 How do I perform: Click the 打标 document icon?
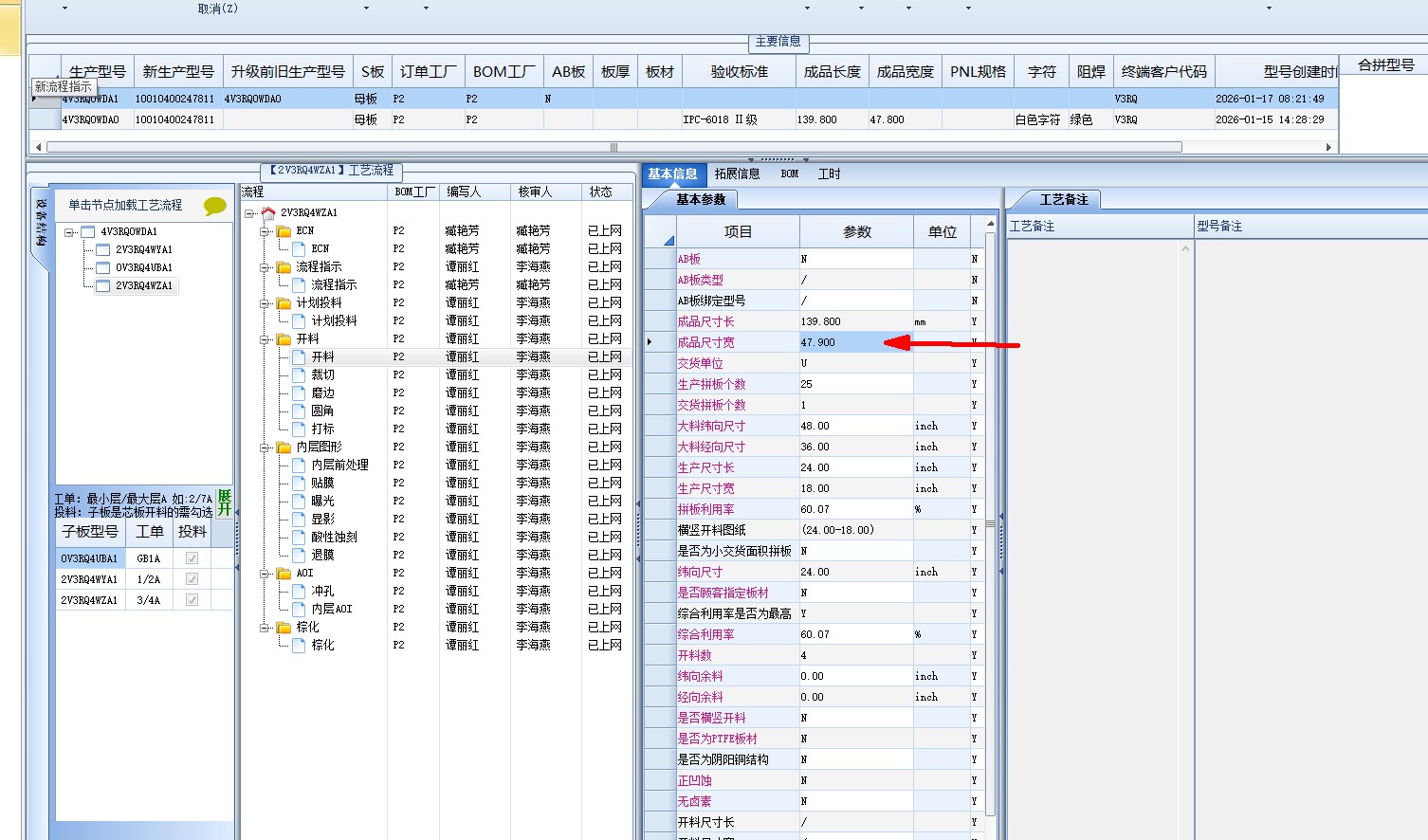pyautogui.click(x=299, y=429)
